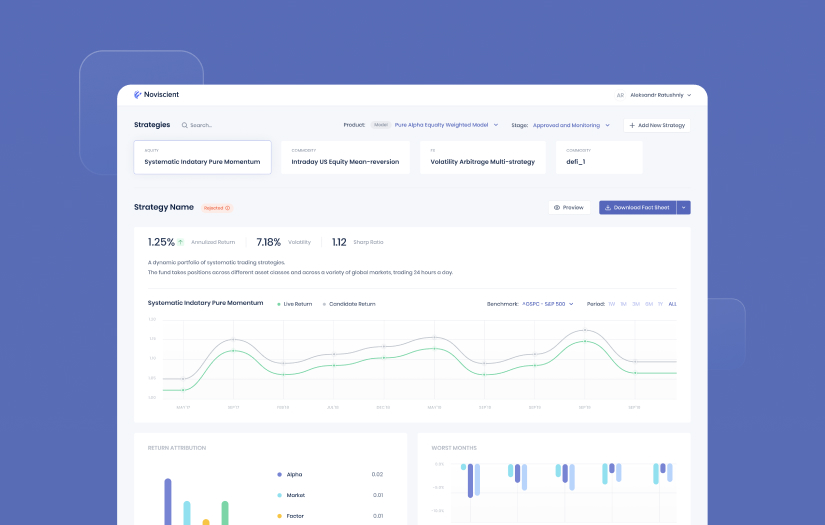This screenshot has height=525, width=825.
Task: Click the Noviscient logo icon
Action: [137, 95]
